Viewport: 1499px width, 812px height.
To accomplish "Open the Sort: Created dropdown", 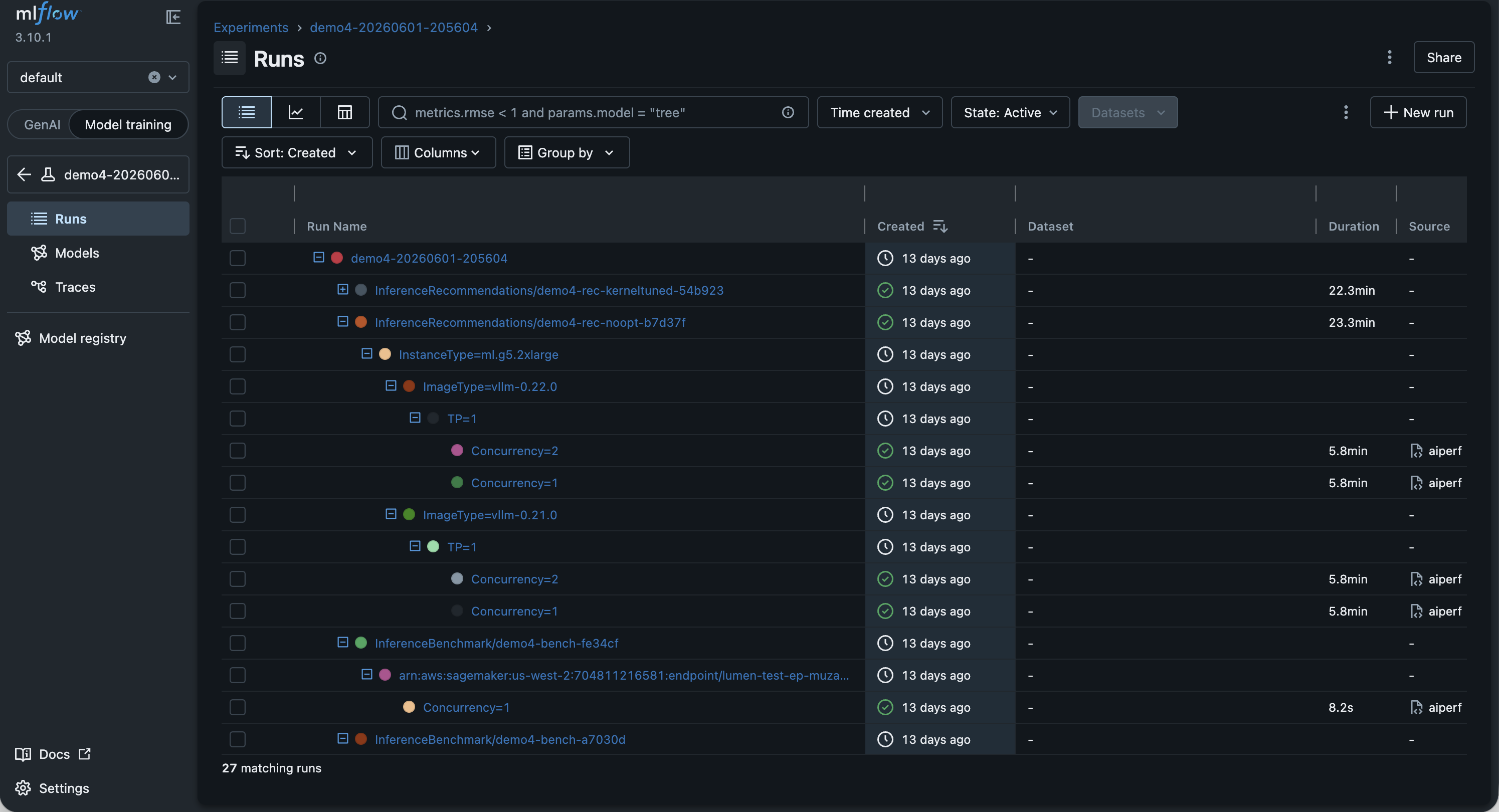I will pos(297,152).
